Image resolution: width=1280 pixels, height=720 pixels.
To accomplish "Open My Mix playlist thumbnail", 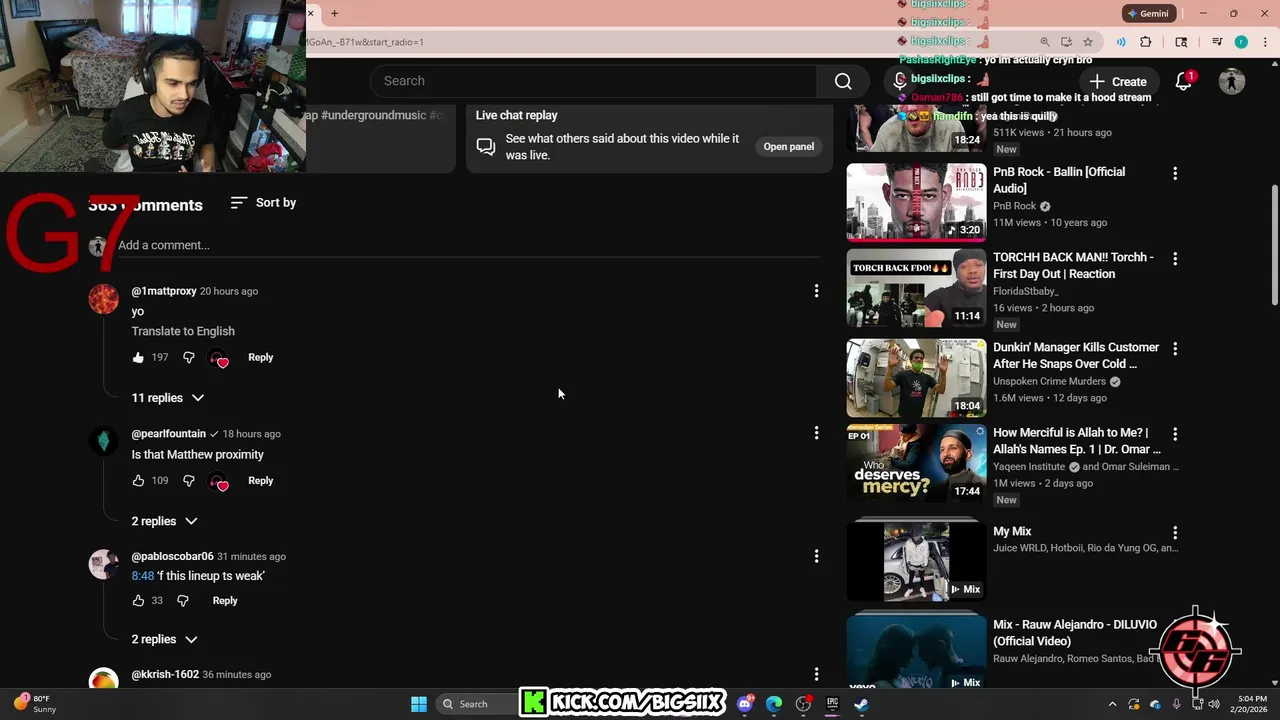I will 916,560.
